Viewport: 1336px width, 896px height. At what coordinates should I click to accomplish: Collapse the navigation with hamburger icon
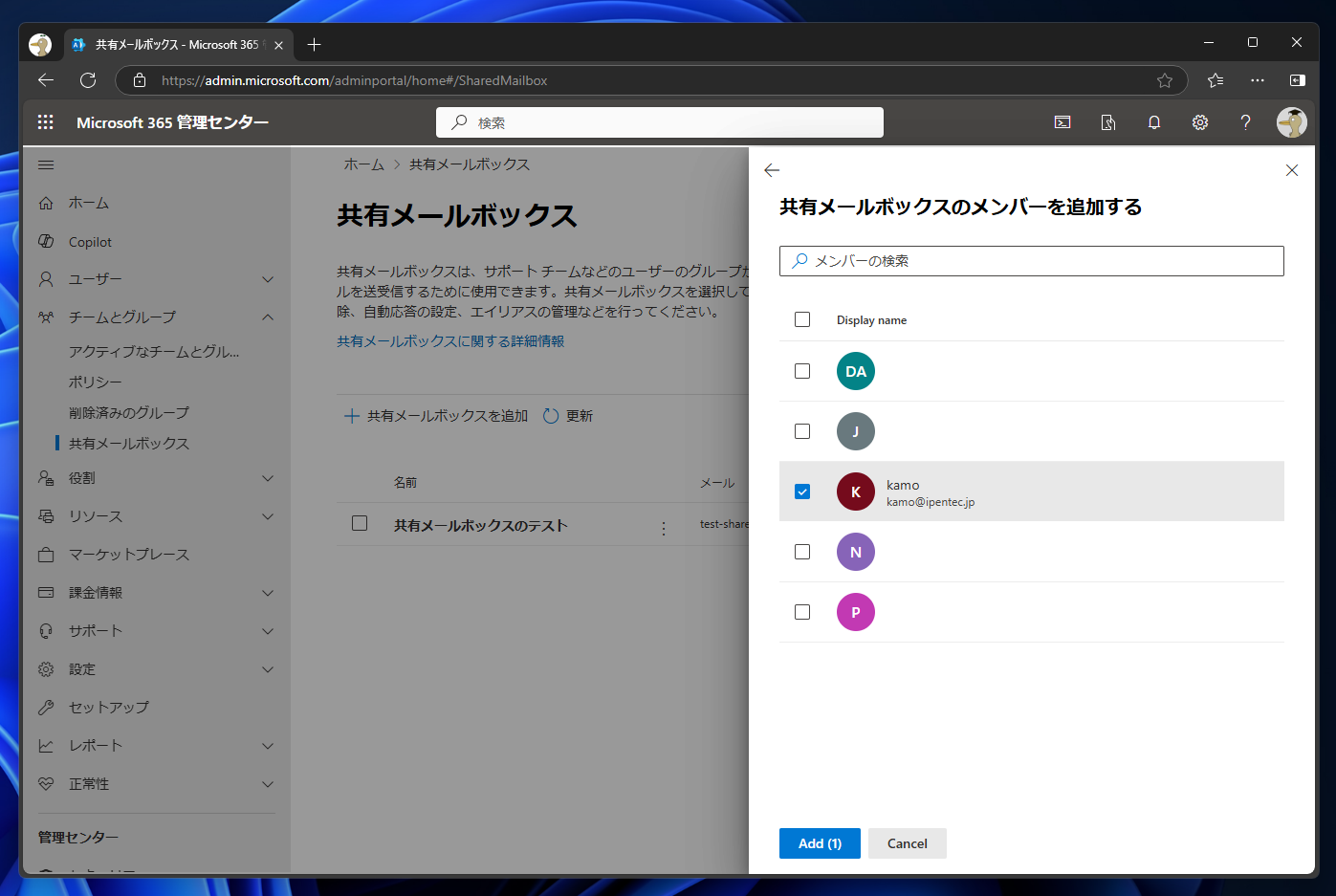[45, 164]
